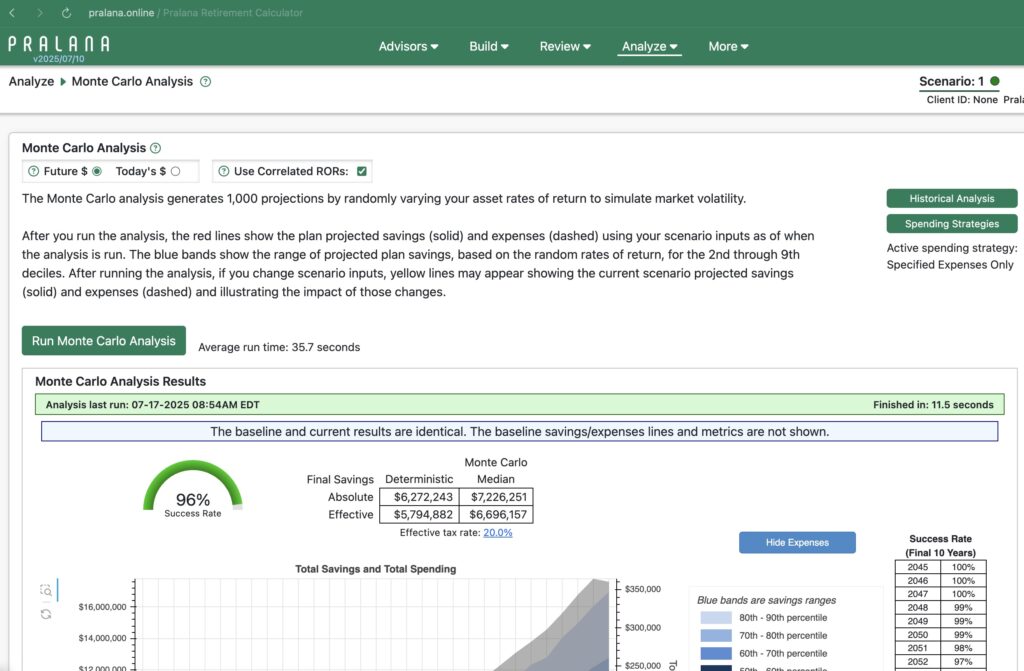Click the pralana.online address bar text
1024x671 pixels.
pyautogui.click(x=121, y=12)
